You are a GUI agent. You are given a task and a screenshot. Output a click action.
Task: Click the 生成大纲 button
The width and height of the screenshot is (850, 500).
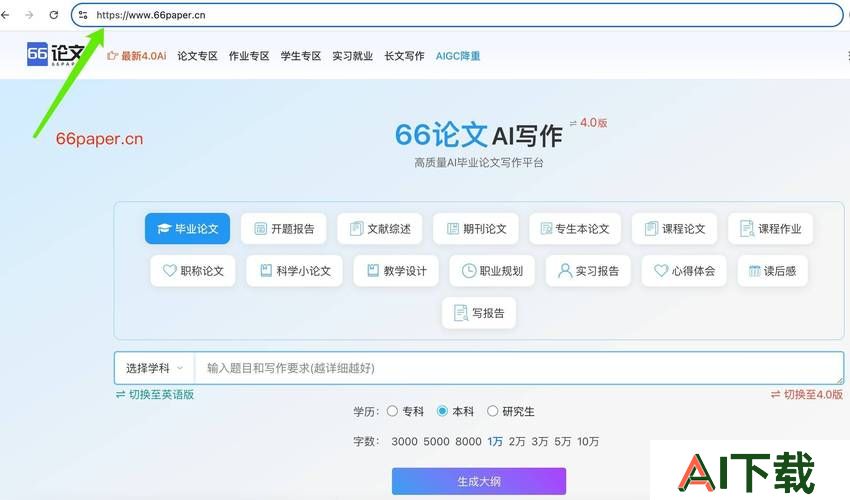click(479, 481)
